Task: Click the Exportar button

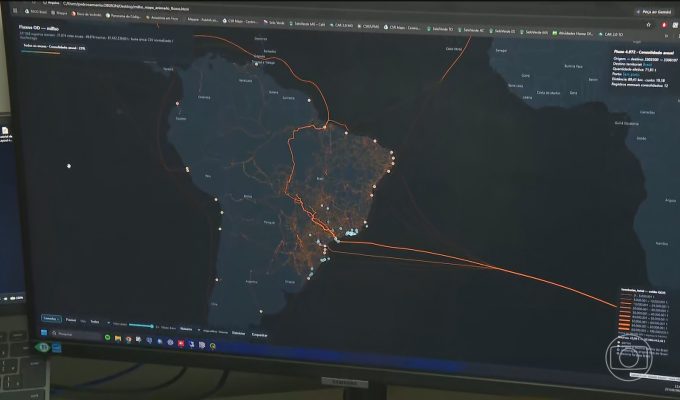Action: tap(259, 335)
